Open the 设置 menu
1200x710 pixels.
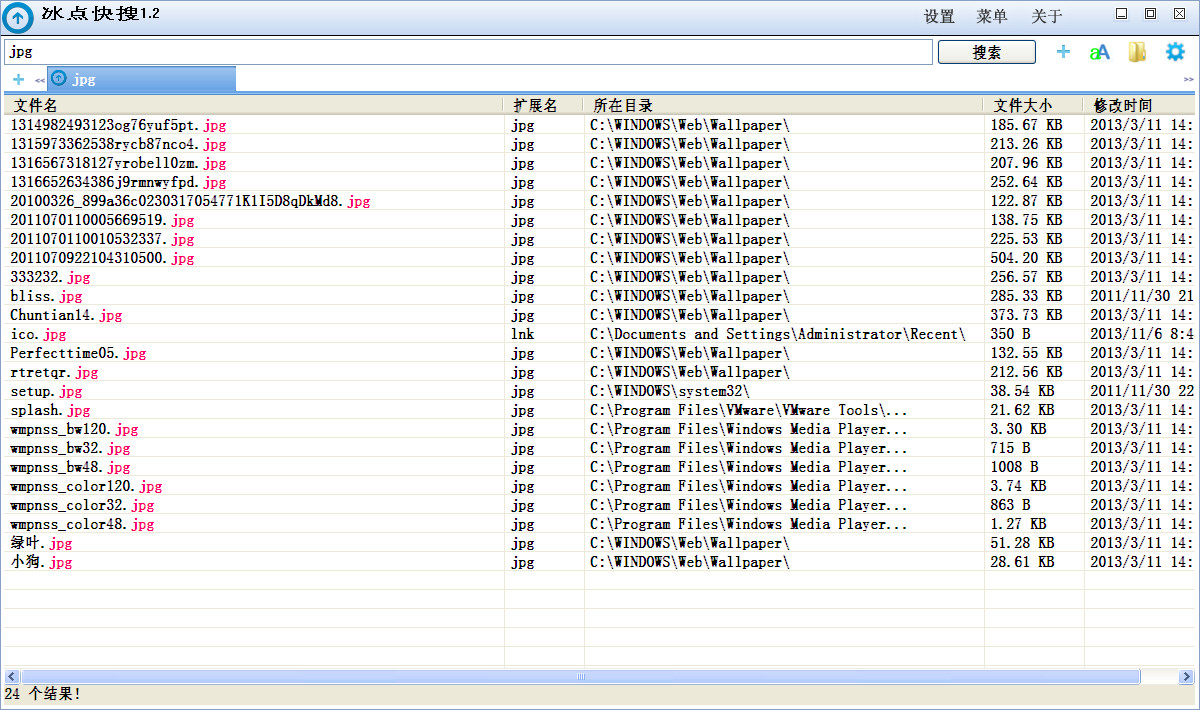(x=939, y=17)
